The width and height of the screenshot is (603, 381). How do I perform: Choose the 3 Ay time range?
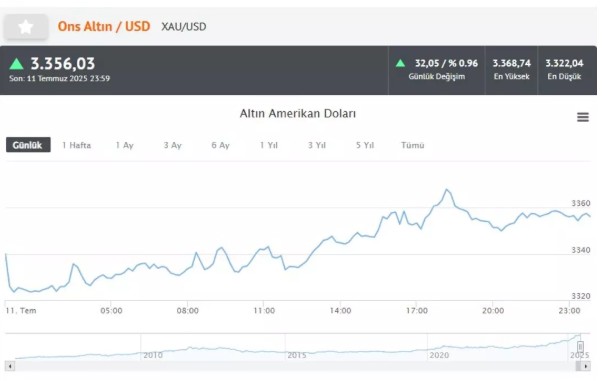pyautogui.click(x=172, y=145)
